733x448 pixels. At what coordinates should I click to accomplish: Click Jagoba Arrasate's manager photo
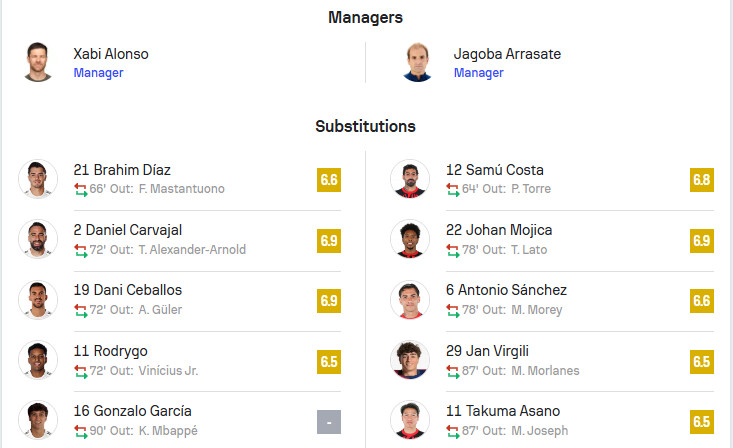[418, 62]
